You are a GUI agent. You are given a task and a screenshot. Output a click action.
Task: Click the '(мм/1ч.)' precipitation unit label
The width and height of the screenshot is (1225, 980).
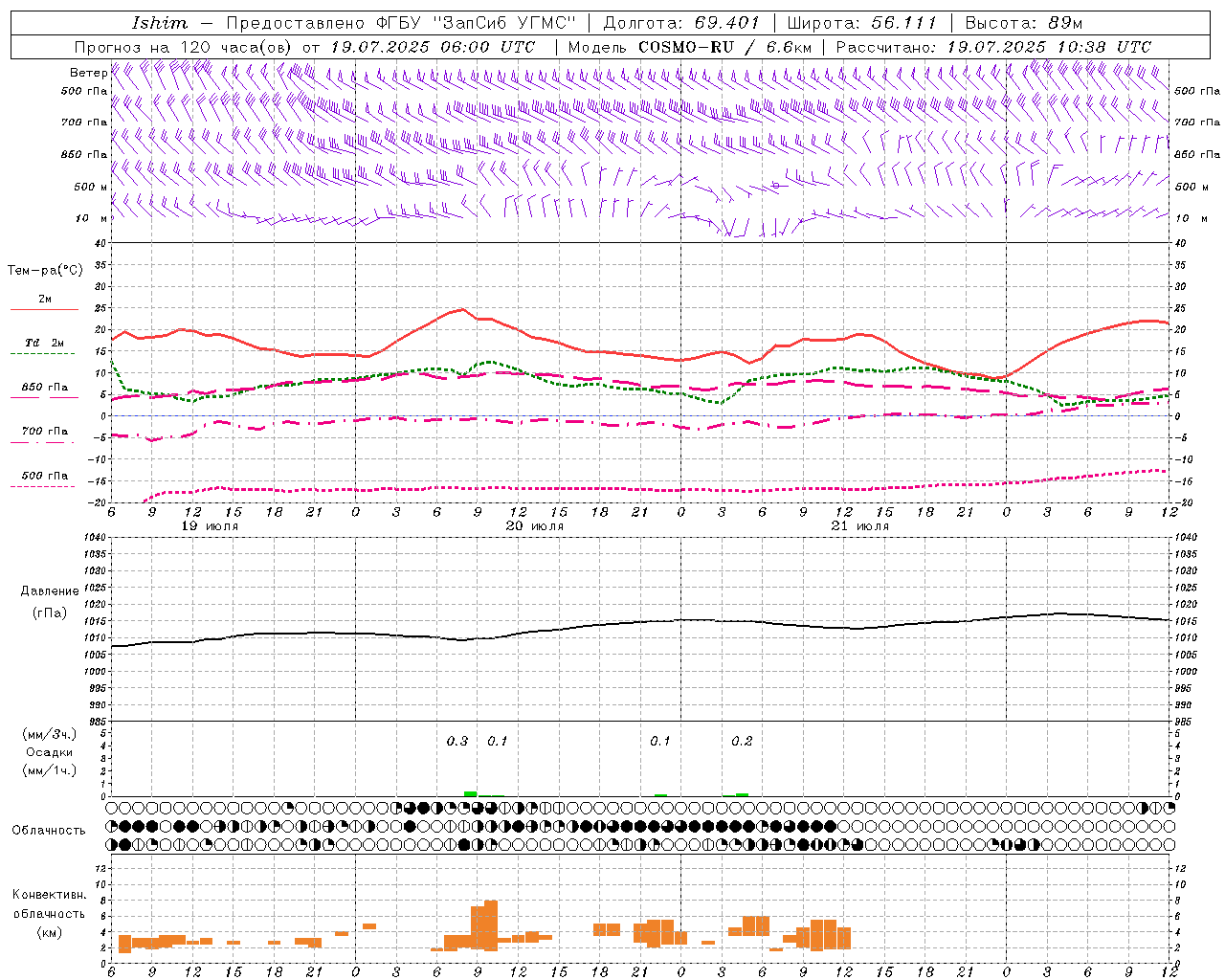coord(50,770)
